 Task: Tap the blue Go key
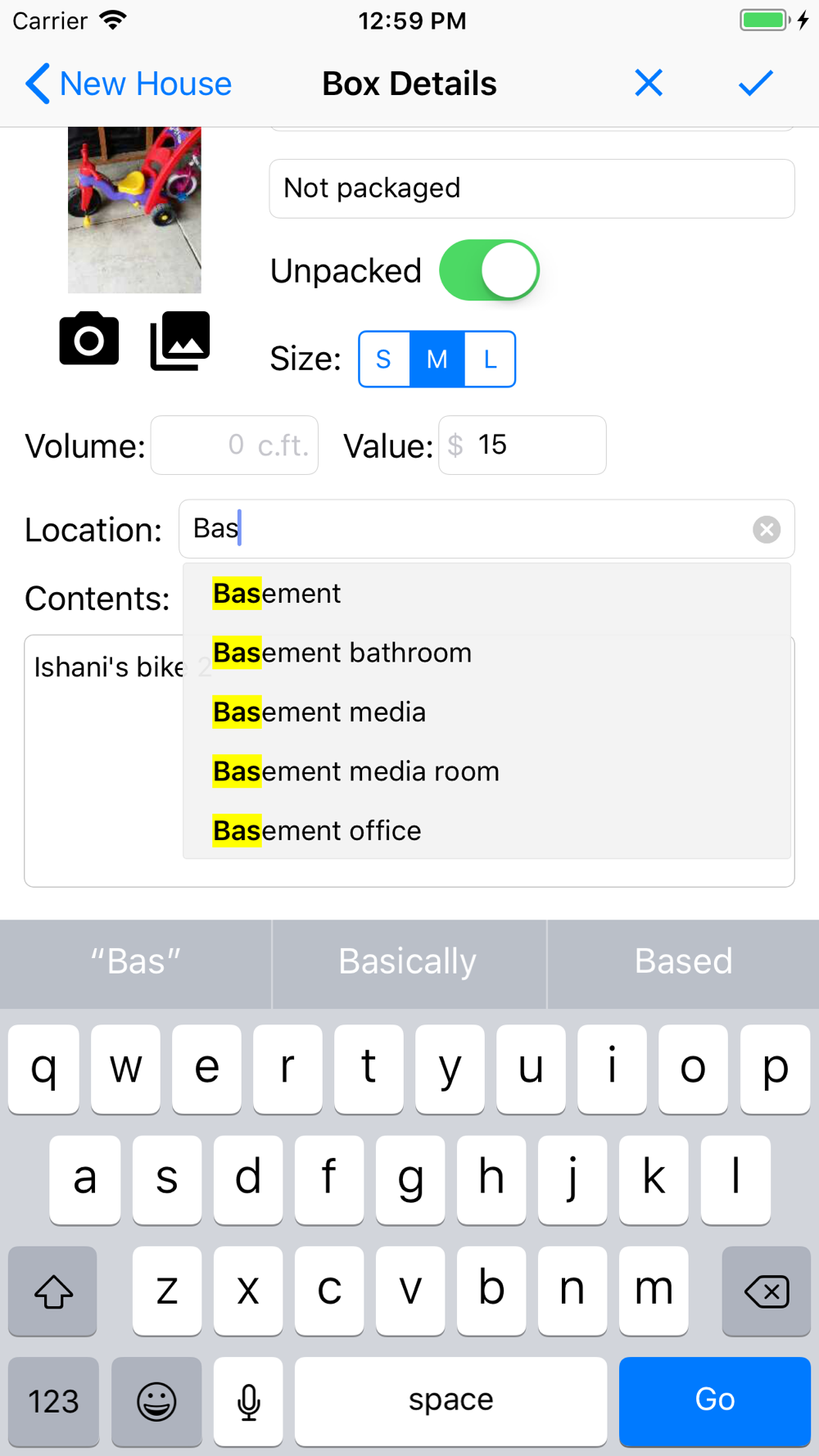(x=715, y=1401)
